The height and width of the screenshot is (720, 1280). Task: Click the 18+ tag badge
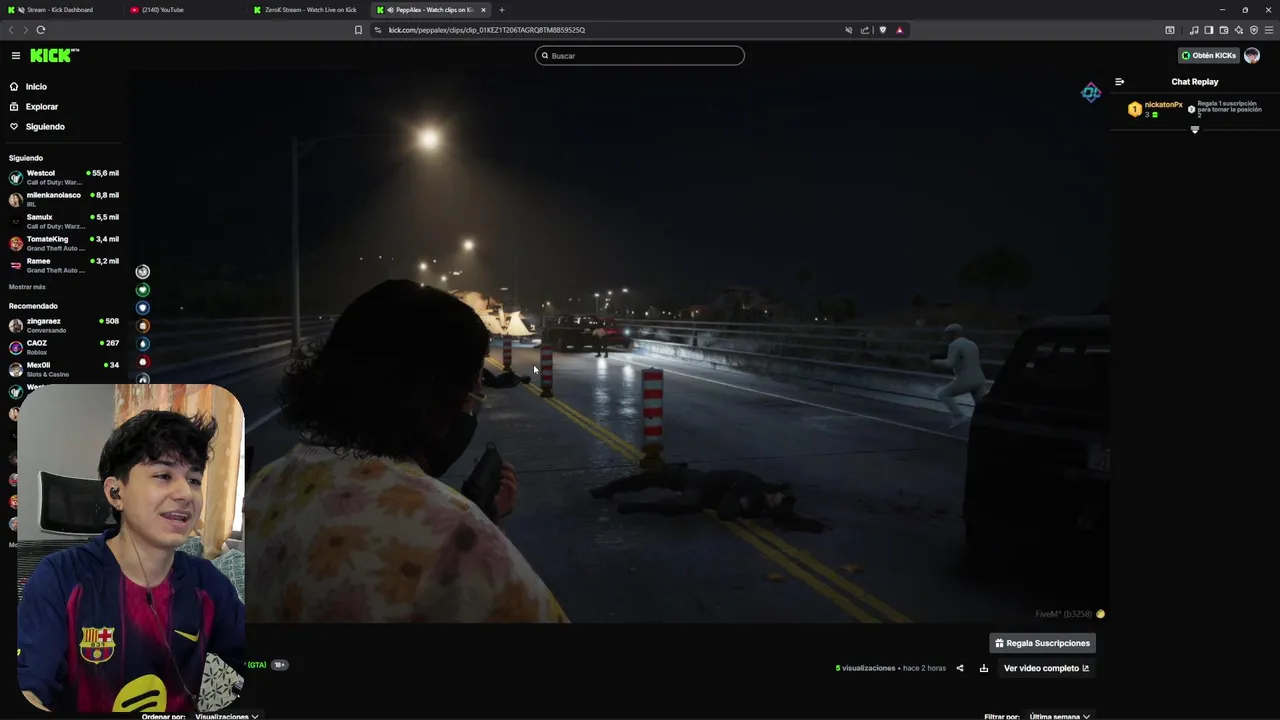[280, 665]
